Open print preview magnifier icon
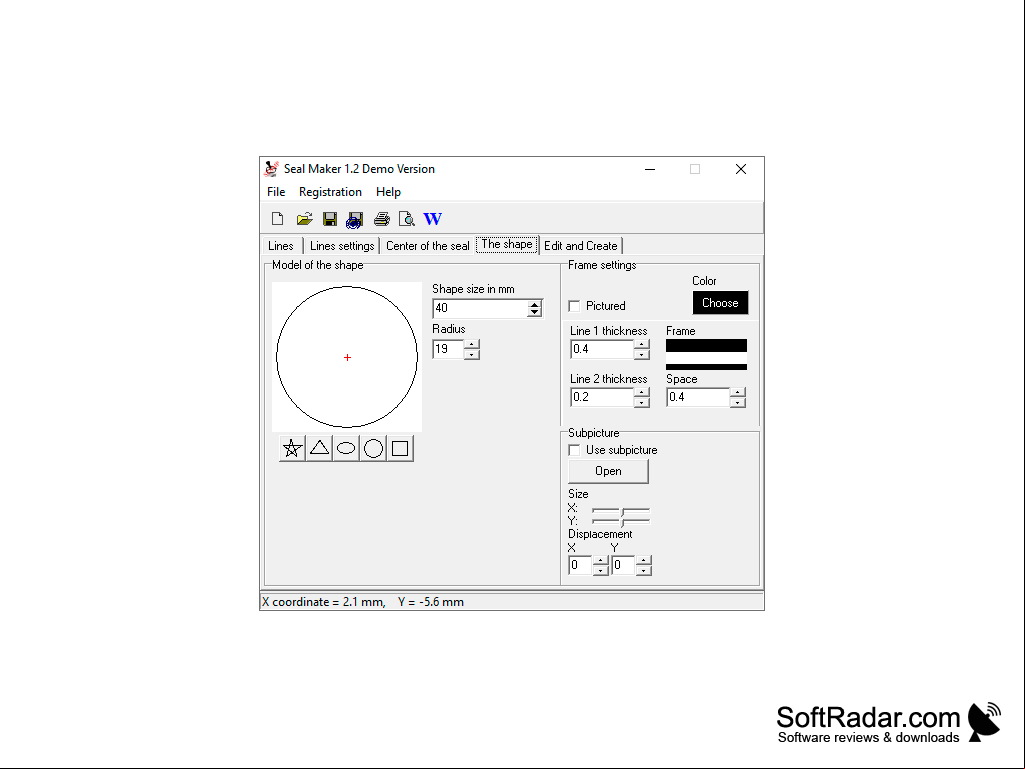 (x=407, y=219)
